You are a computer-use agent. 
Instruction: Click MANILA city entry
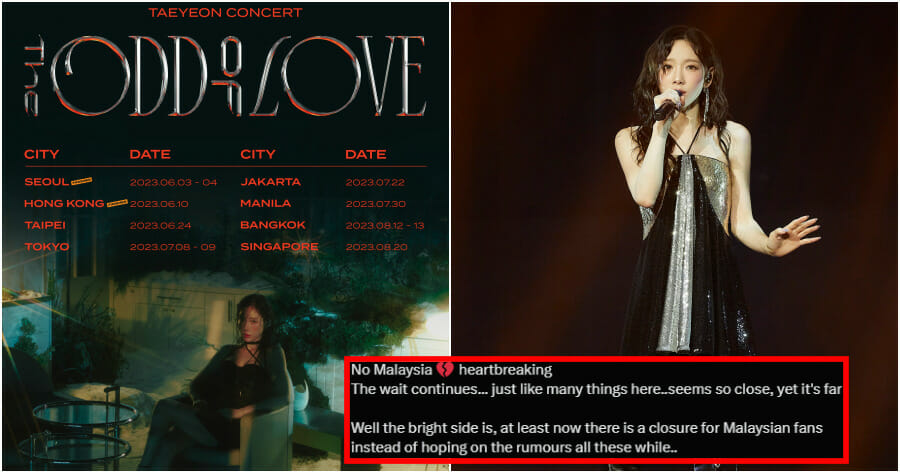(265, 204)
